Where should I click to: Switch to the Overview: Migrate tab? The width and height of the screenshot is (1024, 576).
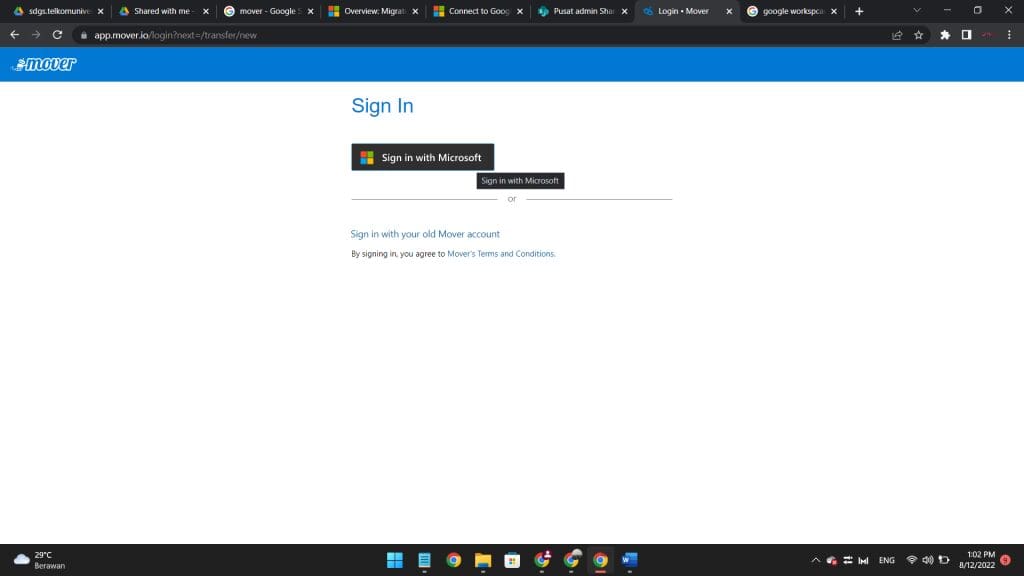coord(373,11)
